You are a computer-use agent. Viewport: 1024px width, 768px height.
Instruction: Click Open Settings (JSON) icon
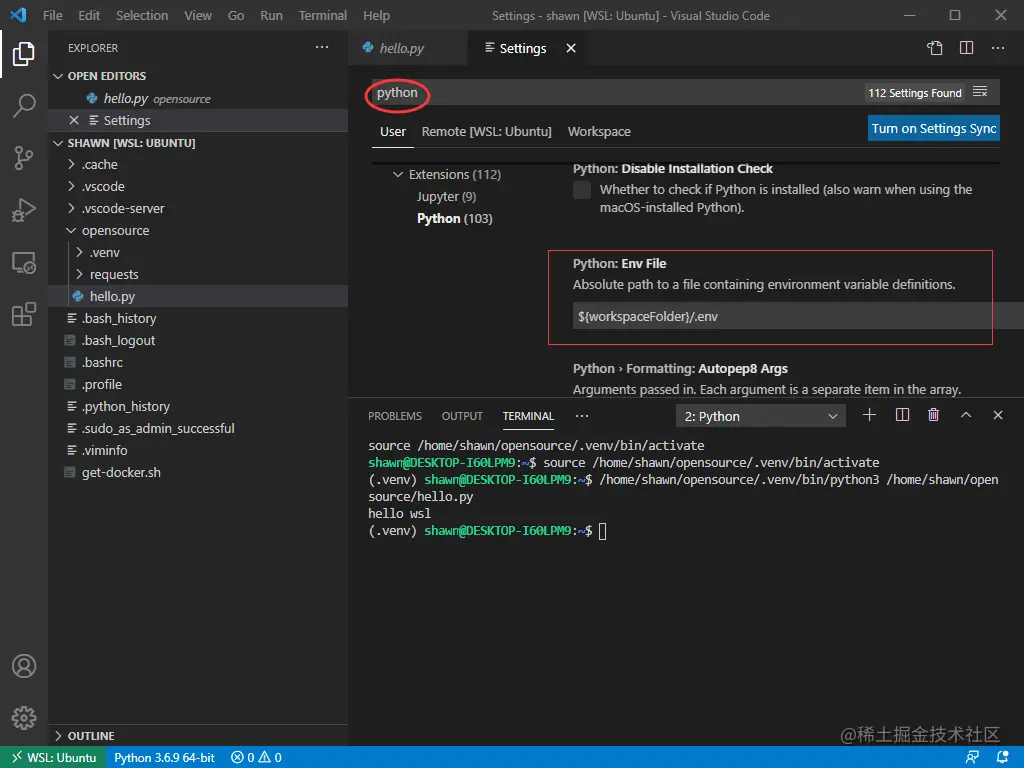pos(935,48)
